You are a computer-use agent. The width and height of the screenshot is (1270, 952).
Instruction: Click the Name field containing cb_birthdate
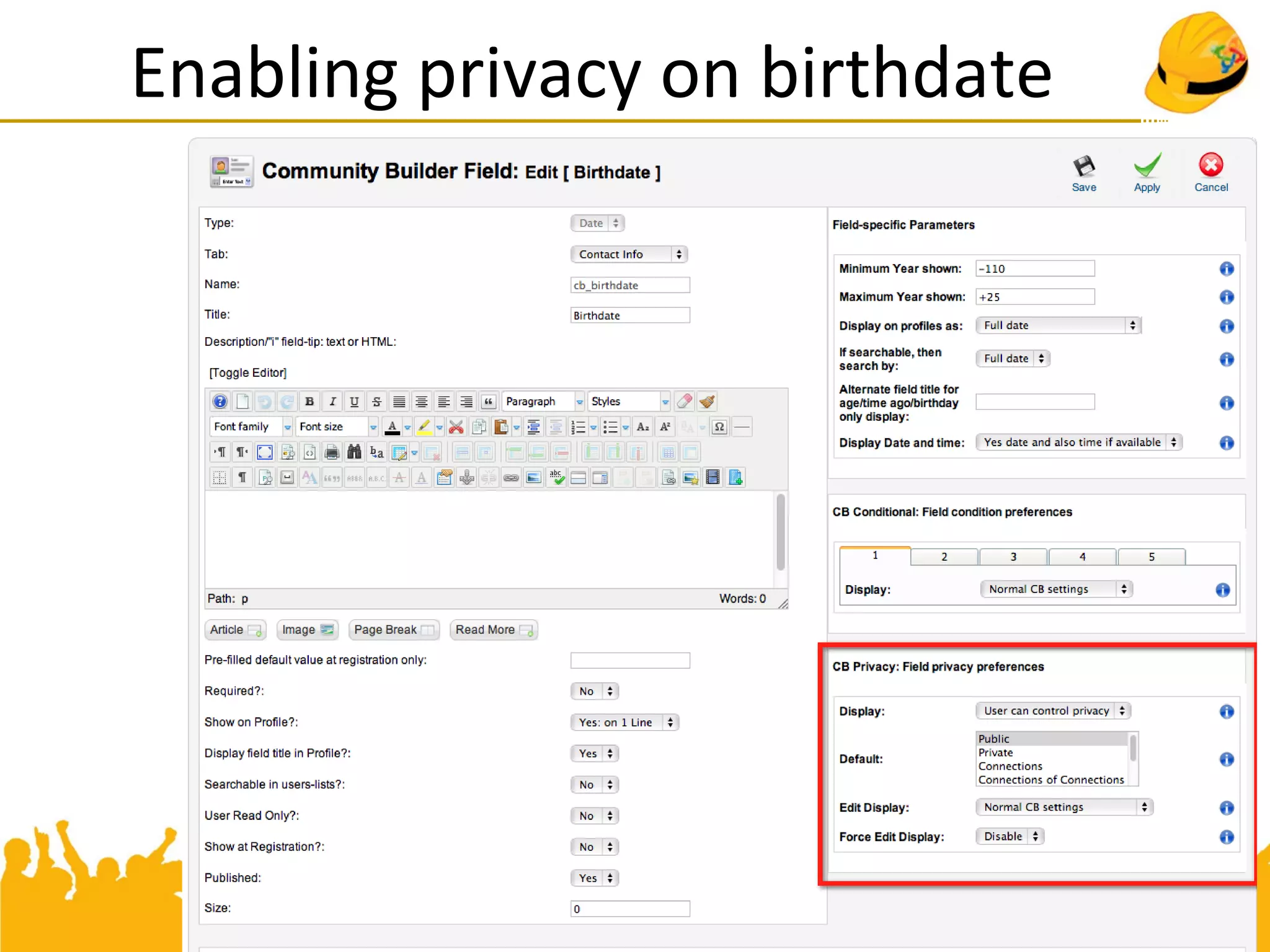pos(629,285)
